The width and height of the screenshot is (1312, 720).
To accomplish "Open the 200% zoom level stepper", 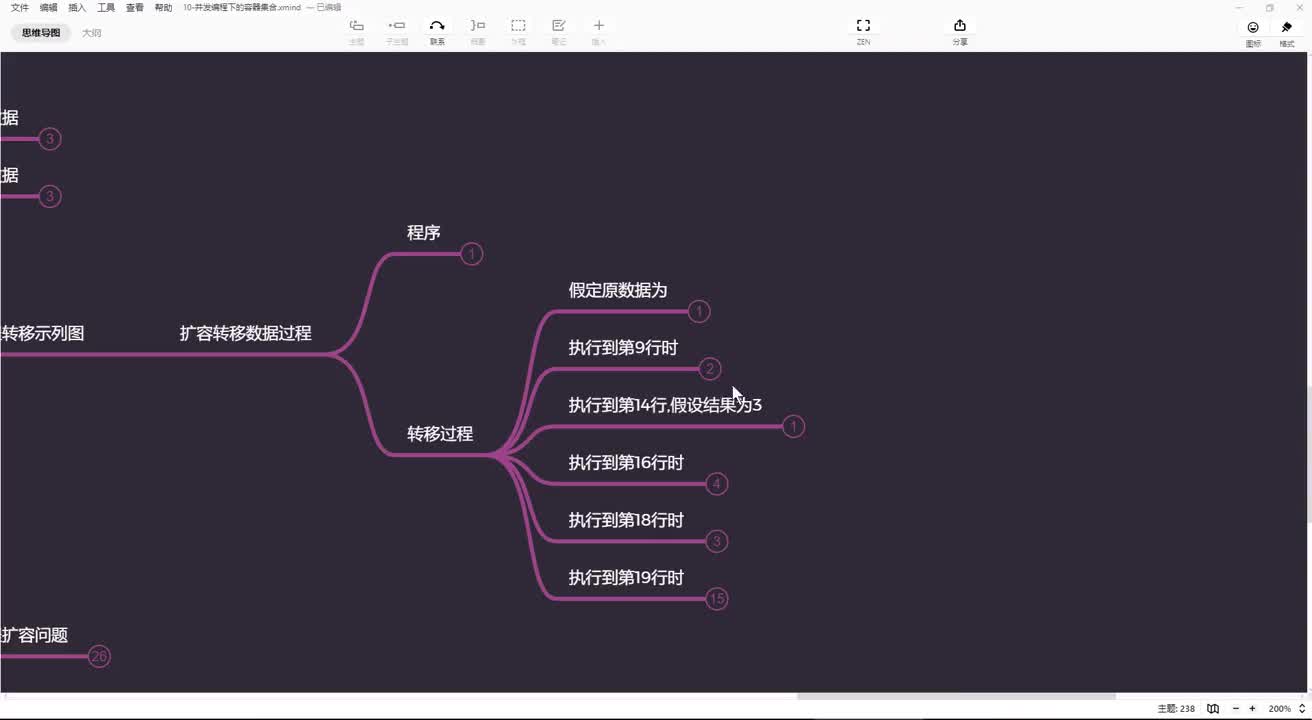I will click(1302, 708).
